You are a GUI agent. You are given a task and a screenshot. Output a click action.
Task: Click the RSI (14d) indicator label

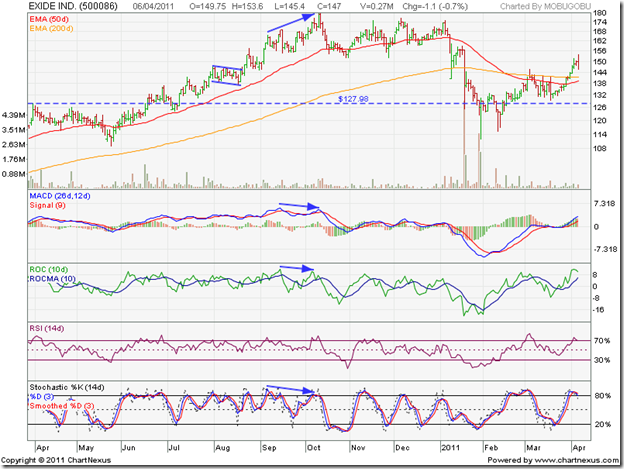click(x=47, y=328)
